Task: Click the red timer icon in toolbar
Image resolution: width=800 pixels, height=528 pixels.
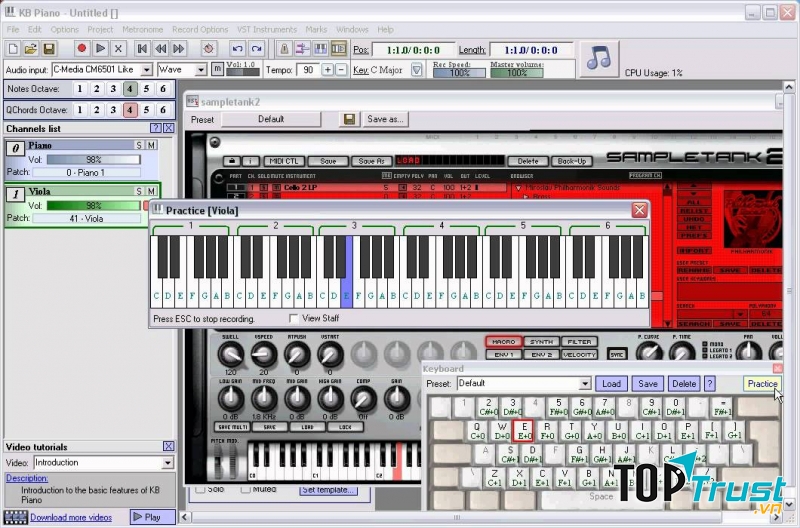Action: click(208, 49)
